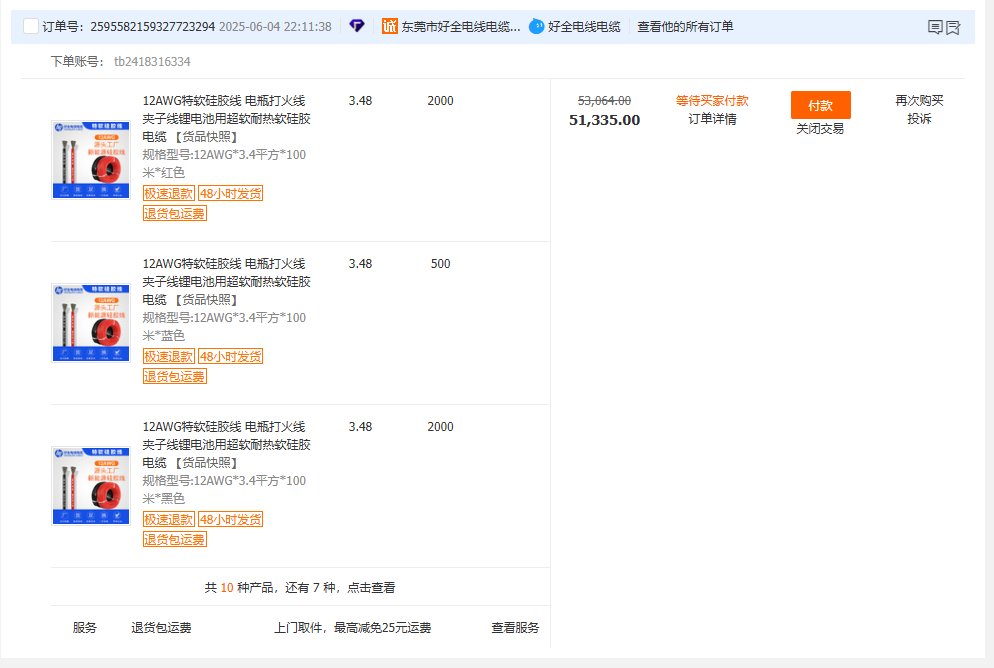Click order number 2595582159327723294
Image resolution: width=994 pixels, height=668 pixels.
pos(152,27)
